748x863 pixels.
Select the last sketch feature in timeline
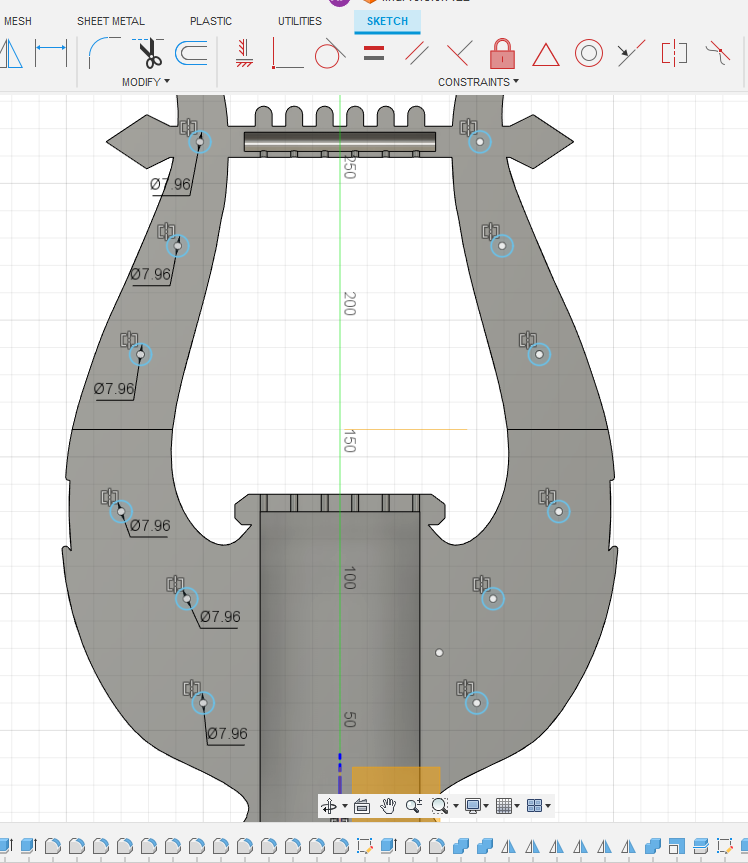tap(725, 845)
